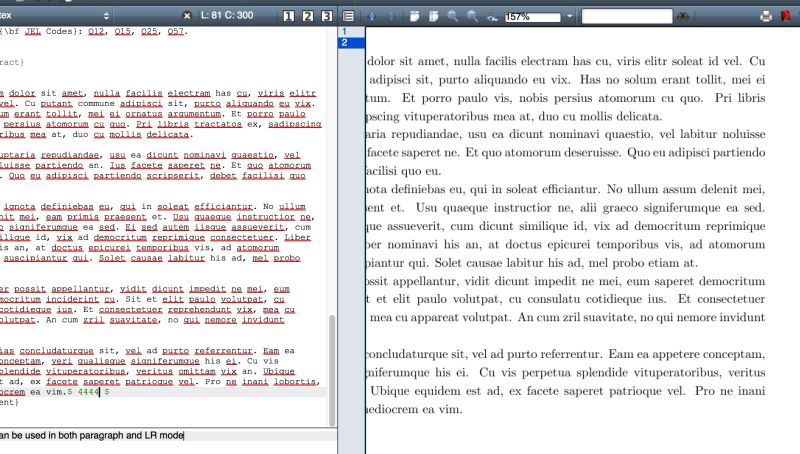Open the zoom percentage dropdown arrow
This screenshot has height=454, width=800.
[x=569, y=17]
